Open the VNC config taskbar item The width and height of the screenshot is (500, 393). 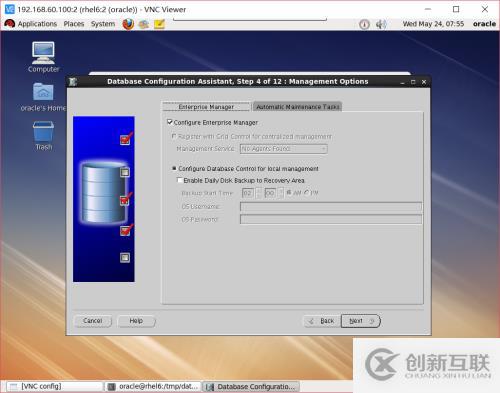click(x=54, y=386)
